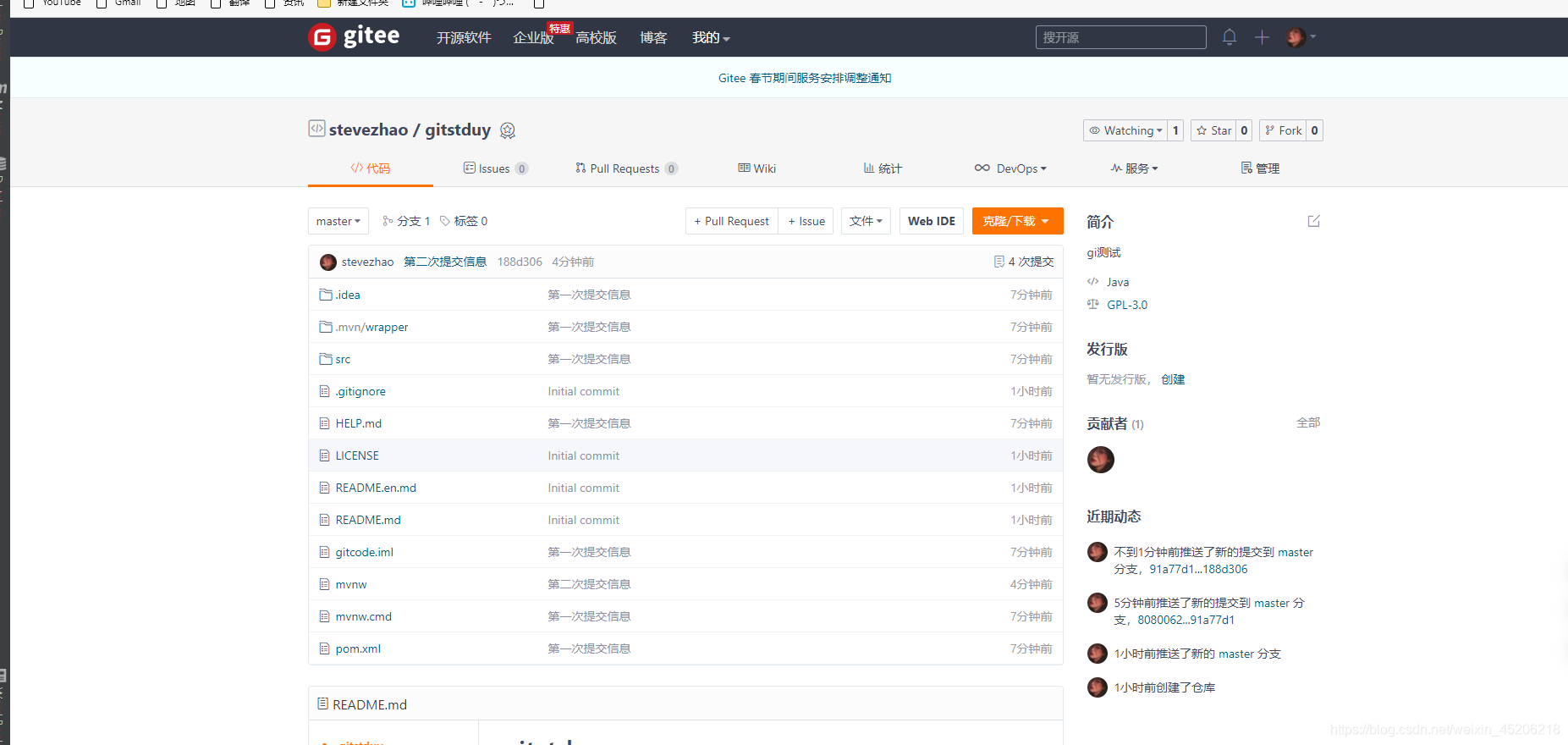The height and width of the screenshot is (745, 1568).
Task: Click inside the 搜开源 search field
Action: click(1121, 37)
